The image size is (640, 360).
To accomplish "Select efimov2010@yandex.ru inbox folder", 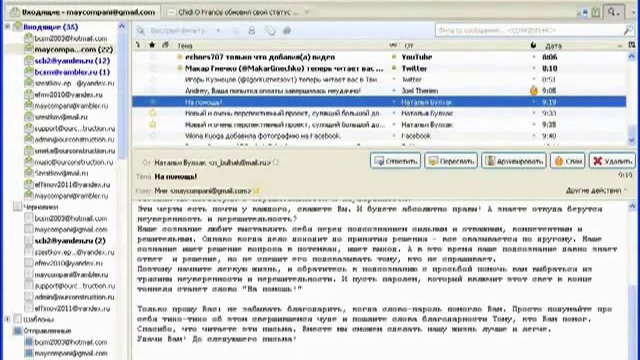I will pyautogui.click(x=68, y=95).
